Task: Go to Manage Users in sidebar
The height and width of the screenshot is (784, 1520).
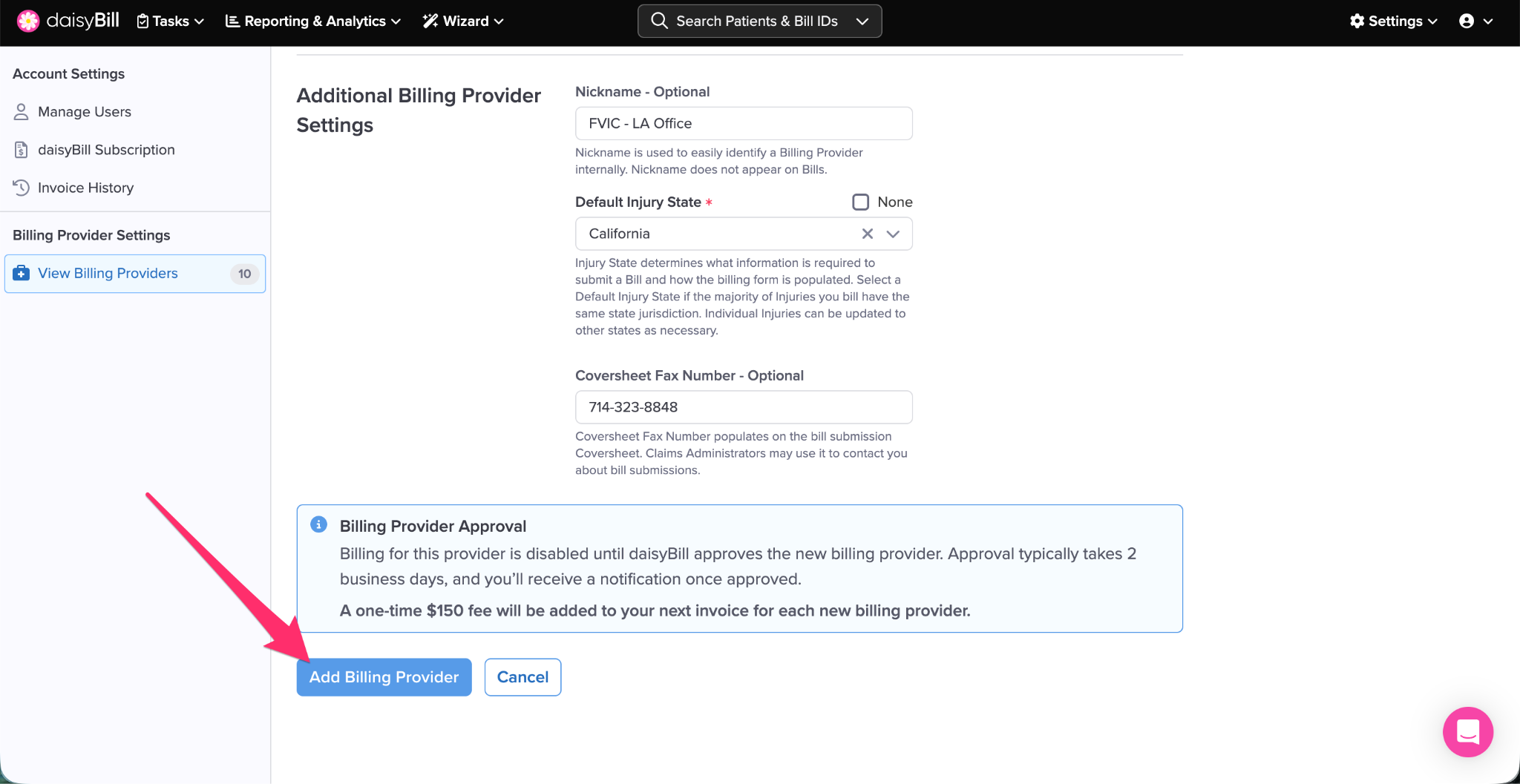Action: point(84,112)
